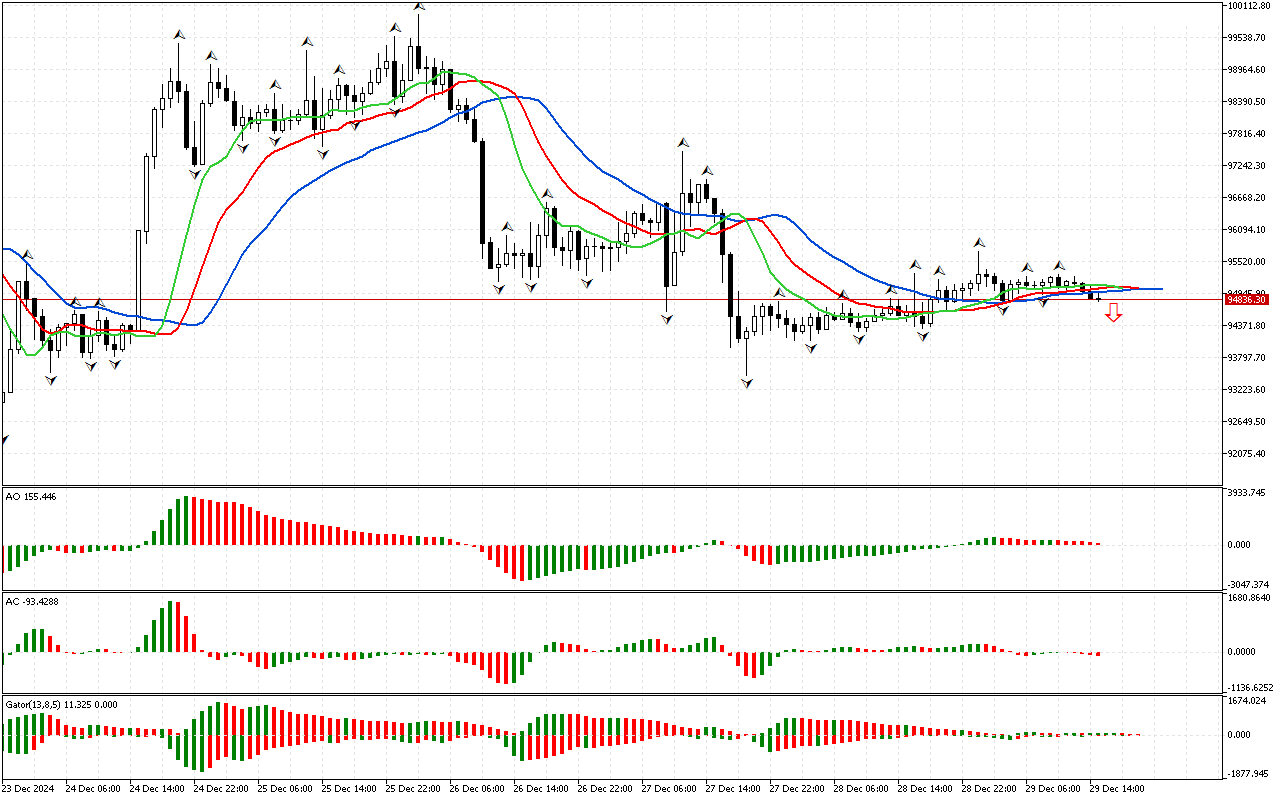Select the AO 155.446 indicator label
This screenshot has height=800, width=1280.
31,496
